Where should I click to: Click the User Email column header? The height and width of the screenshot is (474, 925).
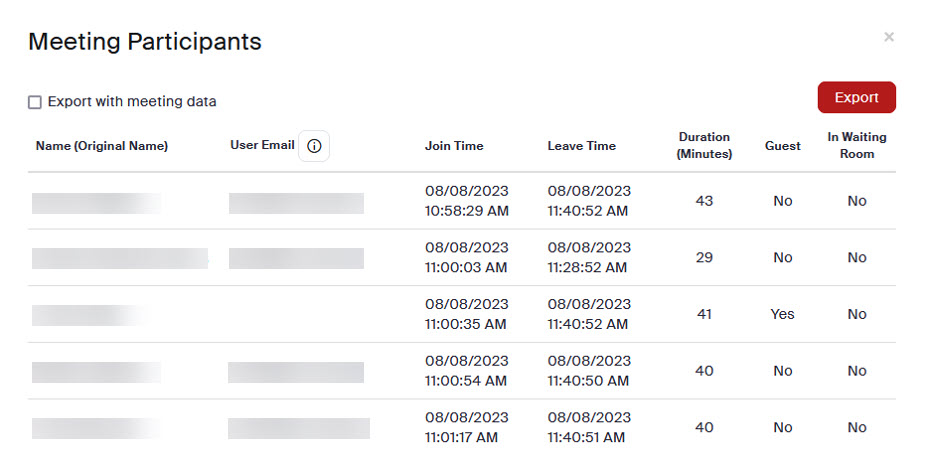pyautogui.click(x=262, y=145)
